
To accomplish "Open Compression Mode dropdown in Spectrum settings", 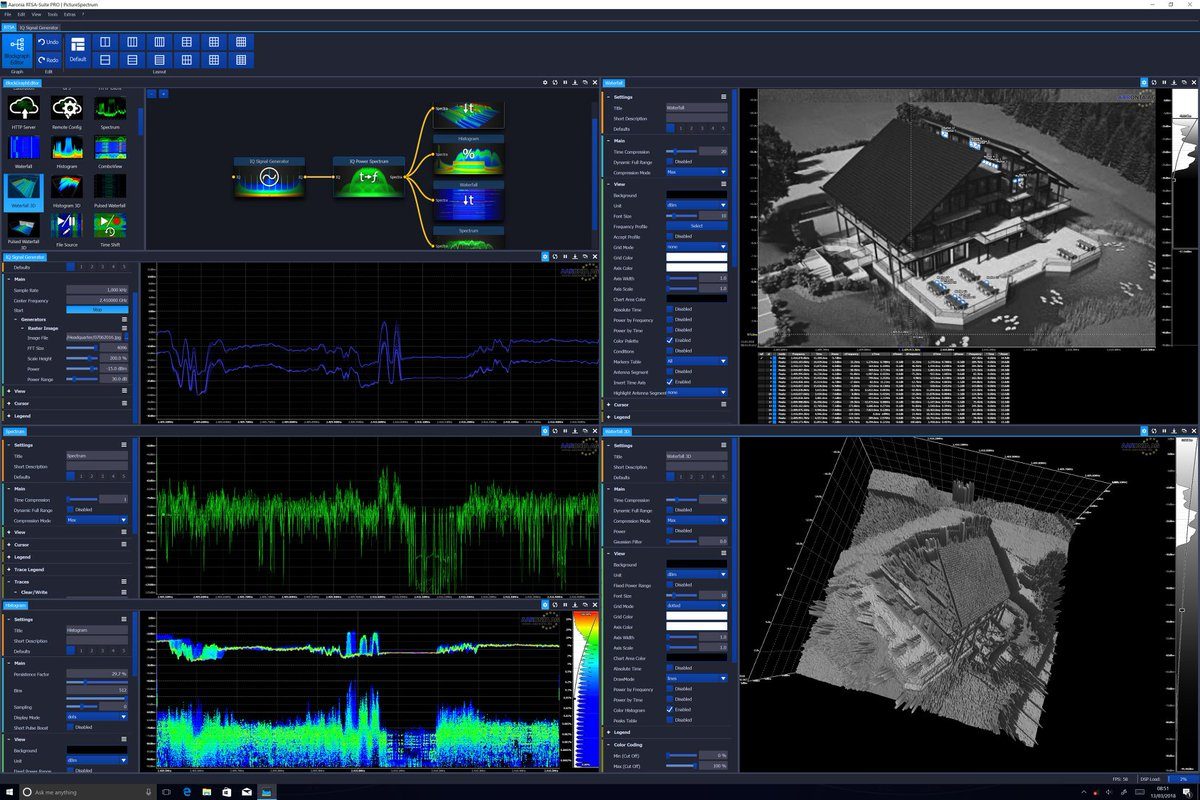I will click(97, 520).
